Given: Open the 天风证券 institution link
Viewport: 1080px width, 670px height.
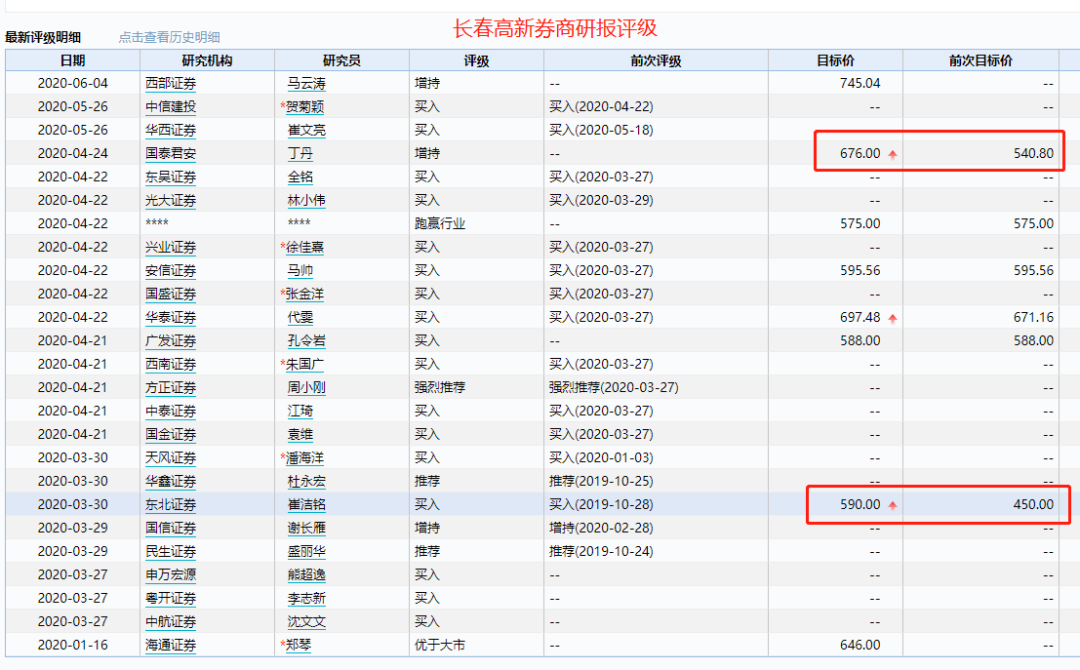Looking at the screenshot, I should pyautogui.click(x=171, y=458).
